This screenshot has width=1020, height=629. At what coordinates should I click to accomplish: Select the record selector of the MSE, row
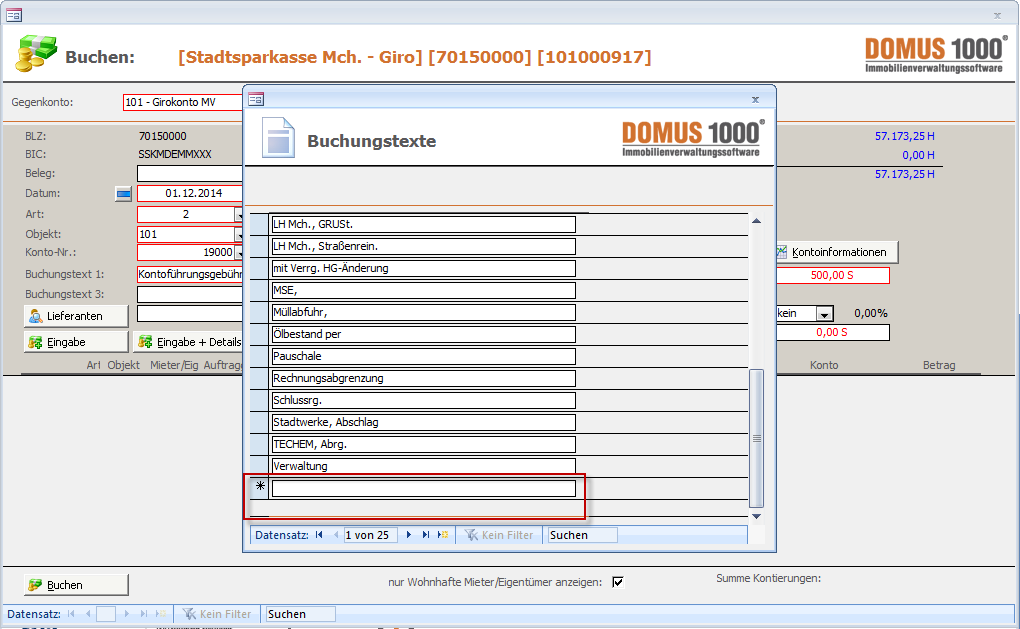[x=260, y=290]
